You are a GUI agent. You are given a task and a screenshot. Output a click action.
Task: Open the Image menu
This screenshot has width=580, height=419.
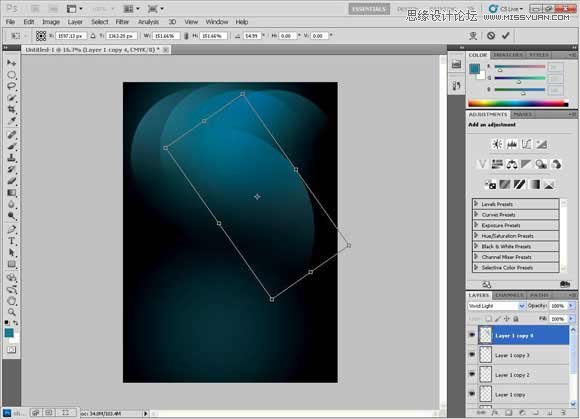click(51, 22)
